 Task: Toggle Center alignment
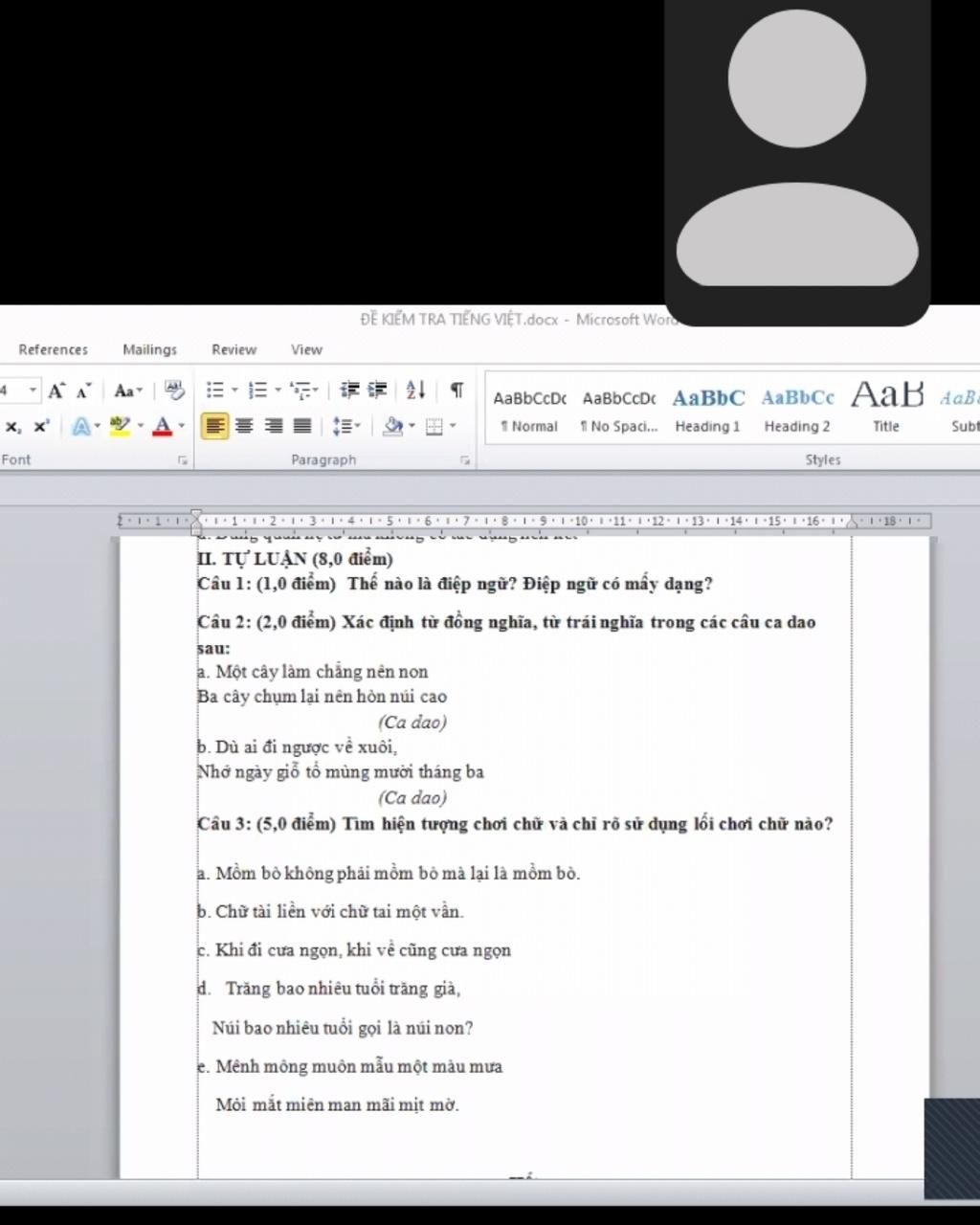pos(244,427)
